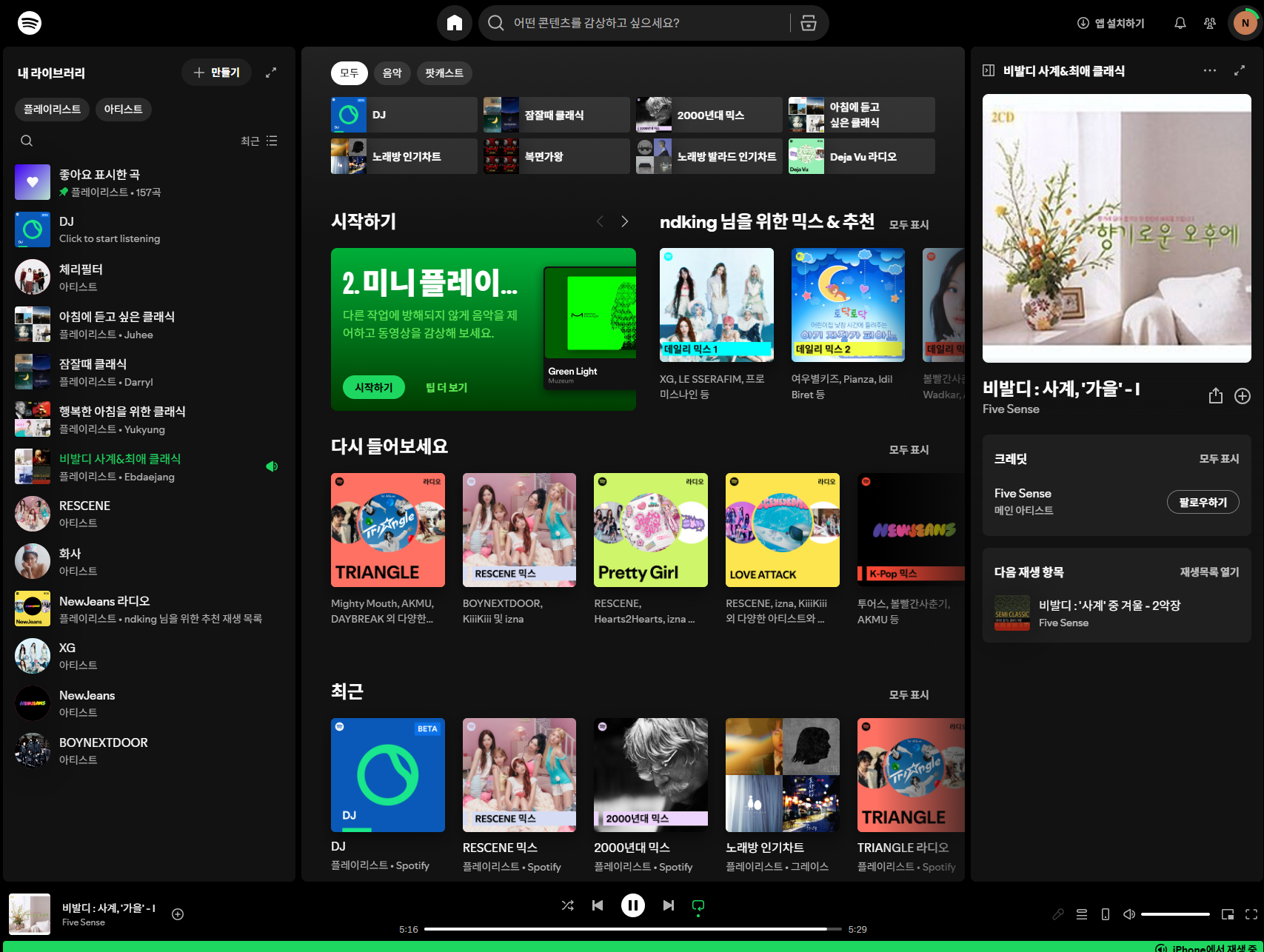Open the 데일리 믹스 1 card
Image resolution: width=1264 pixels, height=952 pixels.
pyautogui.click(x=717, y=326)
